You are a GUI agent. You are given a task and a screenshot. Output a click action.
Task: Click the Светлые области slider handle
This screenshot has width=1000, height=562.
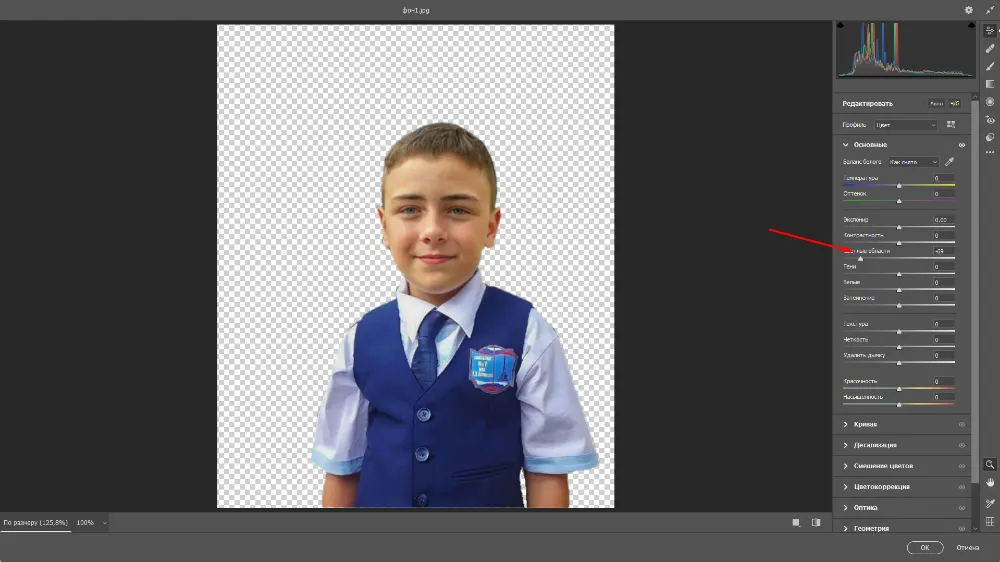coord(860,258)
